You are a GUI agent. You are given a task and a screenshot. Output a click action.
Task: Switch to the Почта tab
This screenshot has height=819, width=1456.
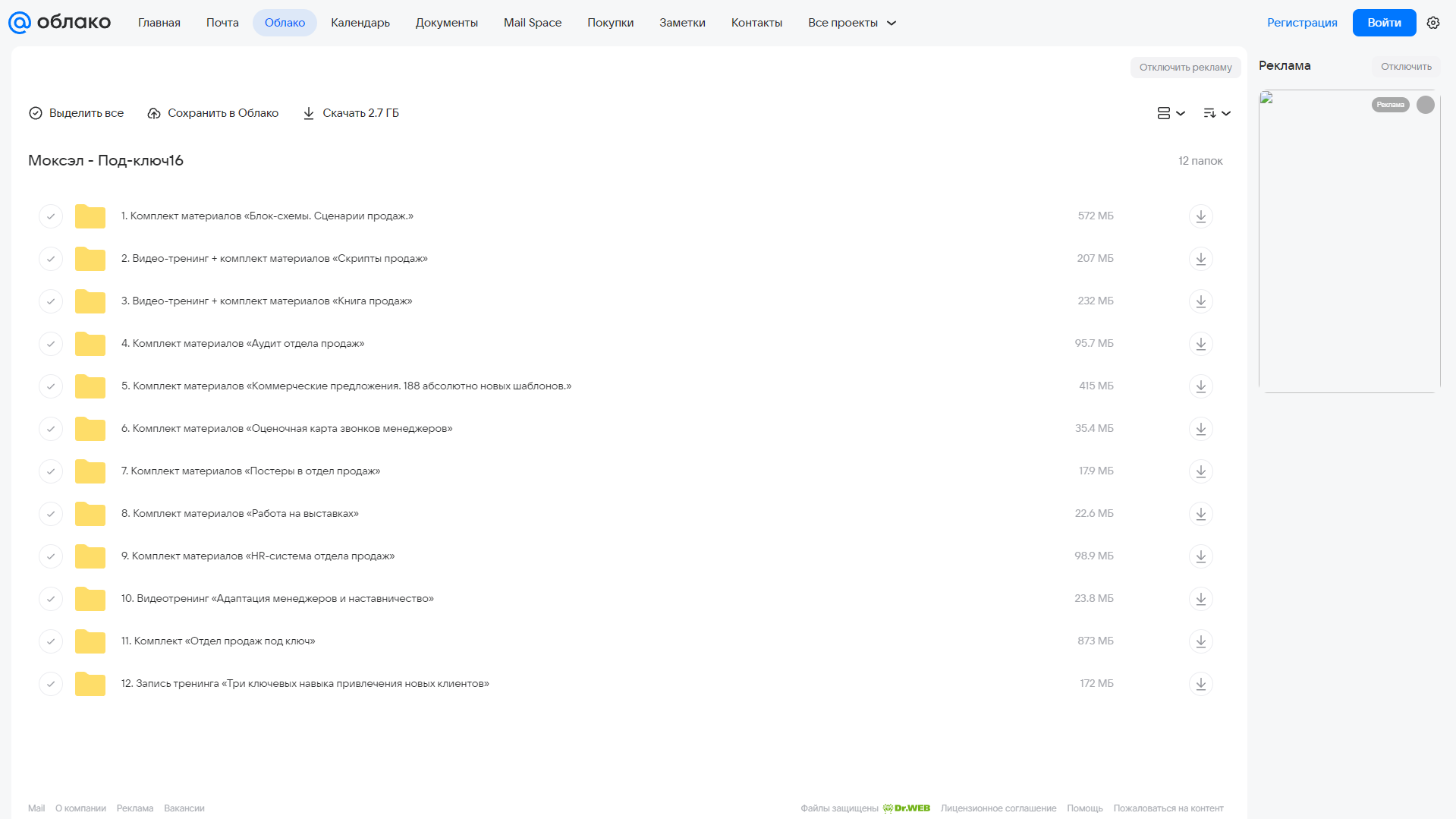point(222,23)
